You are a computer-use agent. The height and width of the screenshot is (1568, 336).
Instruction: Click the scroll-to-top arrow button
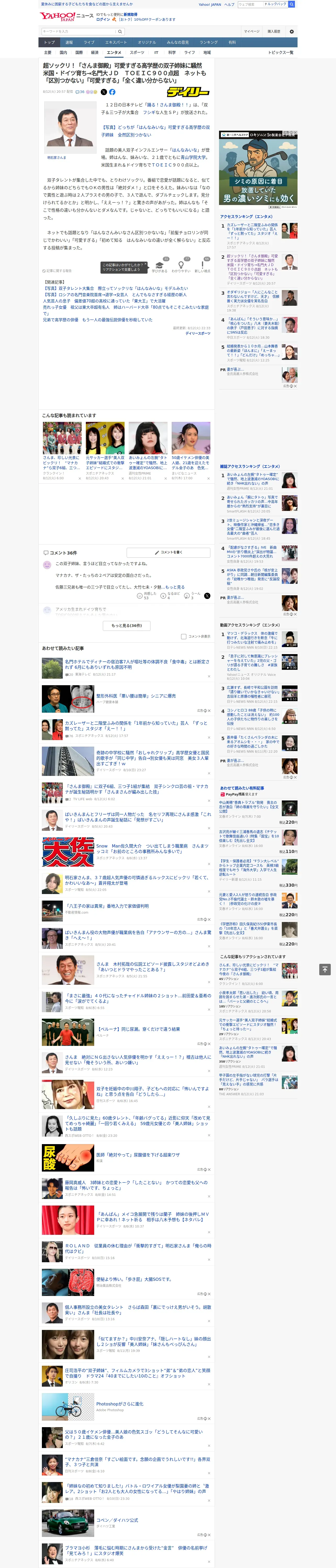pyautogui.click(x=325, y=969)
